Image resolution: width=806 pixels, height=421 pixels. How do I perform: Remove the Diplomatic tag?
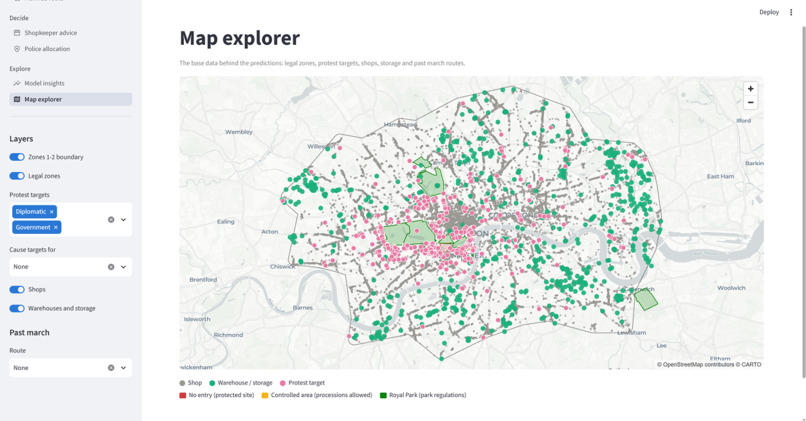click(x=51, y=212)
